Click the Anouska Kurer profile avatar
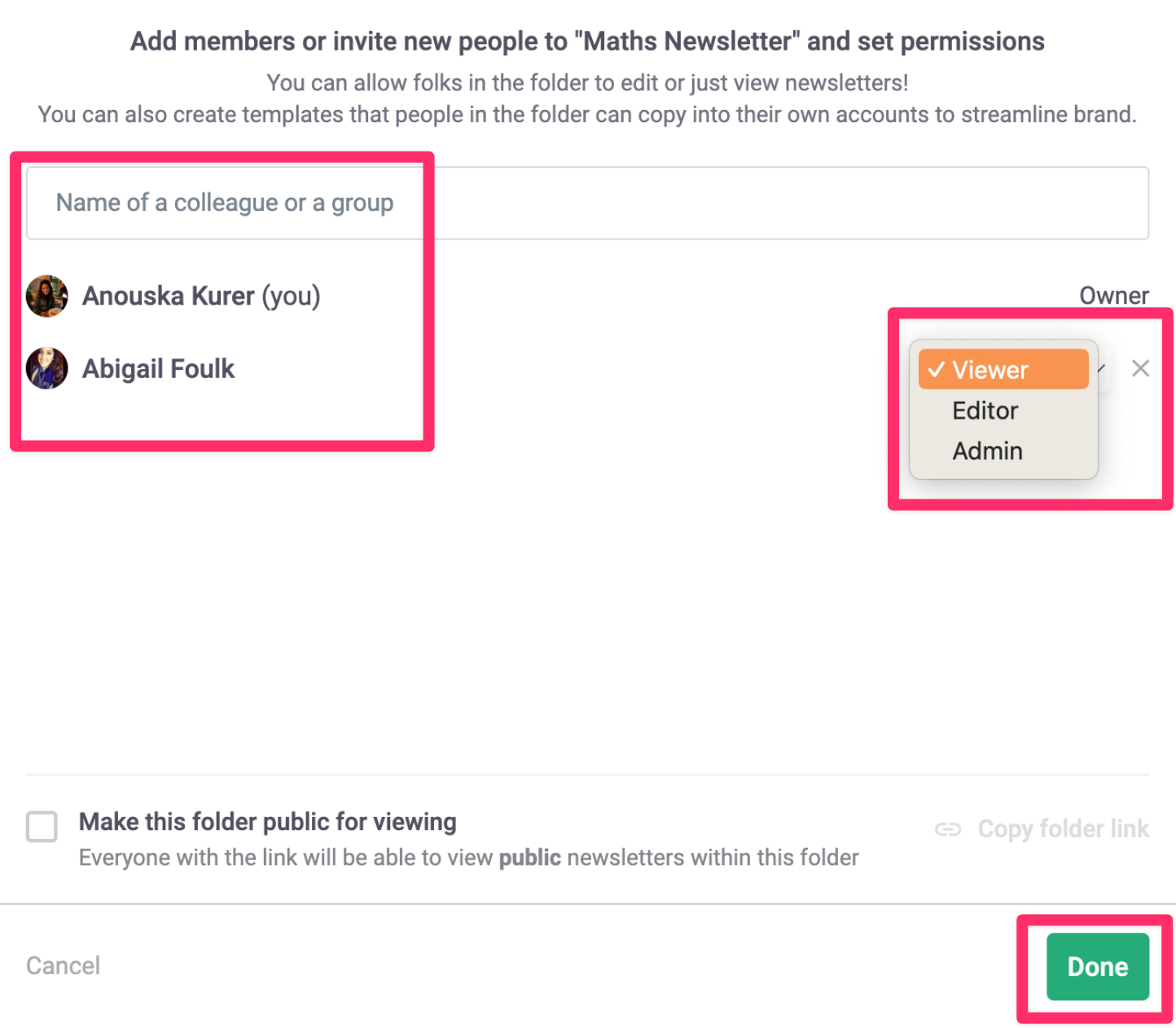 [x=47, y=296]
